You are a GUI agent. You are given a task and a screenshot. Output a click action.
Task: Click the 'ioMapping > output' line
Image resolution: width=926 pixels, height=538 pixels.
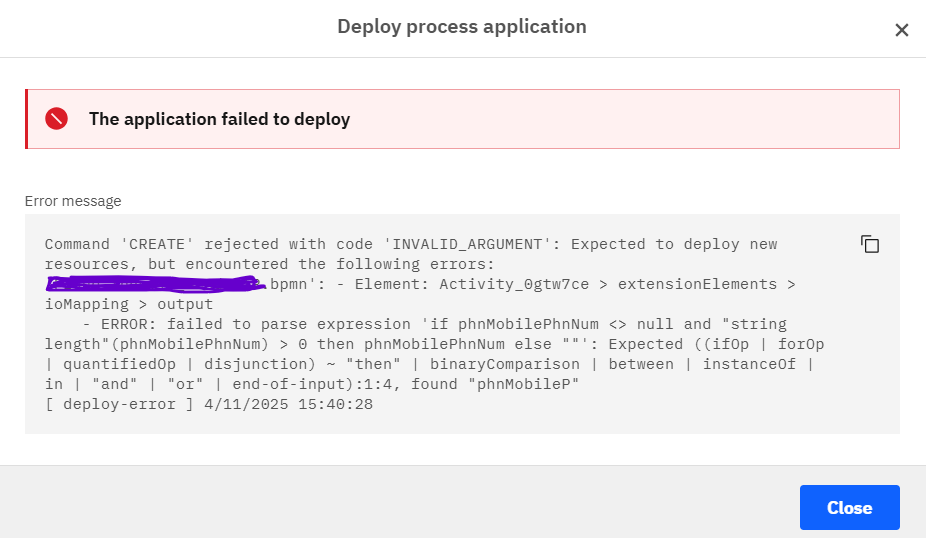click(x=129, y=304)
